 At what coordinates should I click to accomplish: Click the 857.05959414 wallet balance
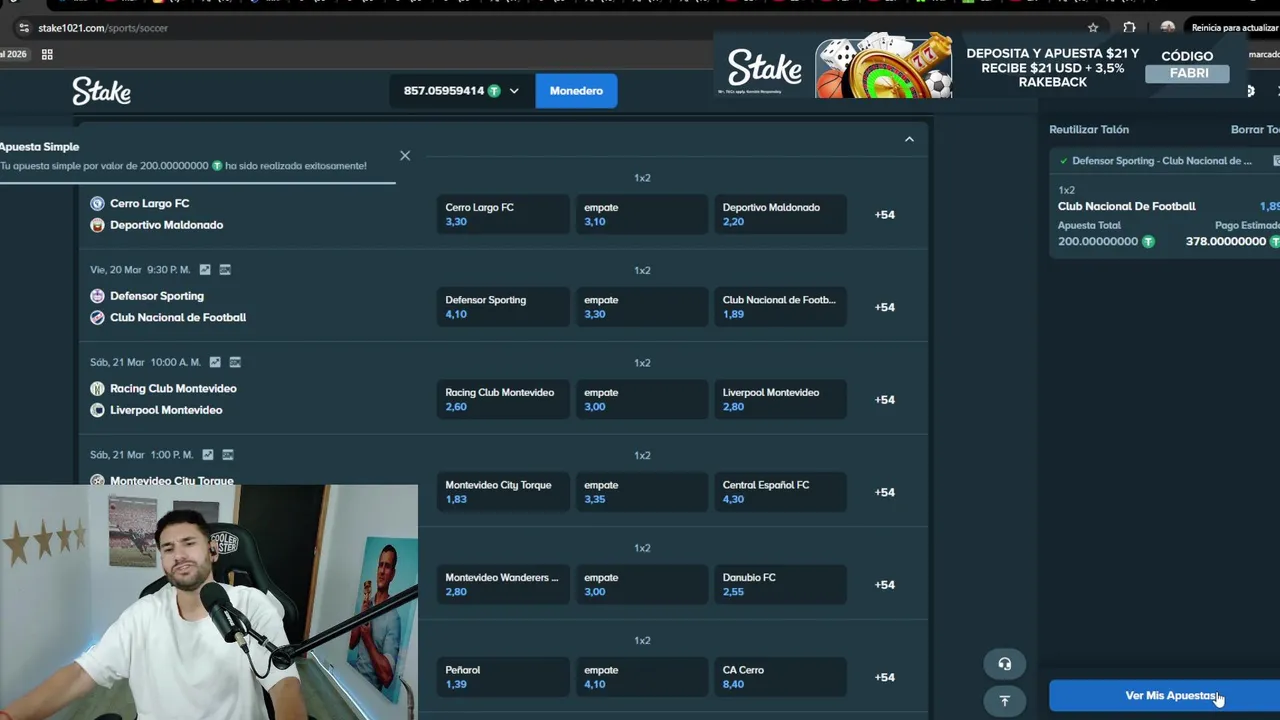click(444, 91)
